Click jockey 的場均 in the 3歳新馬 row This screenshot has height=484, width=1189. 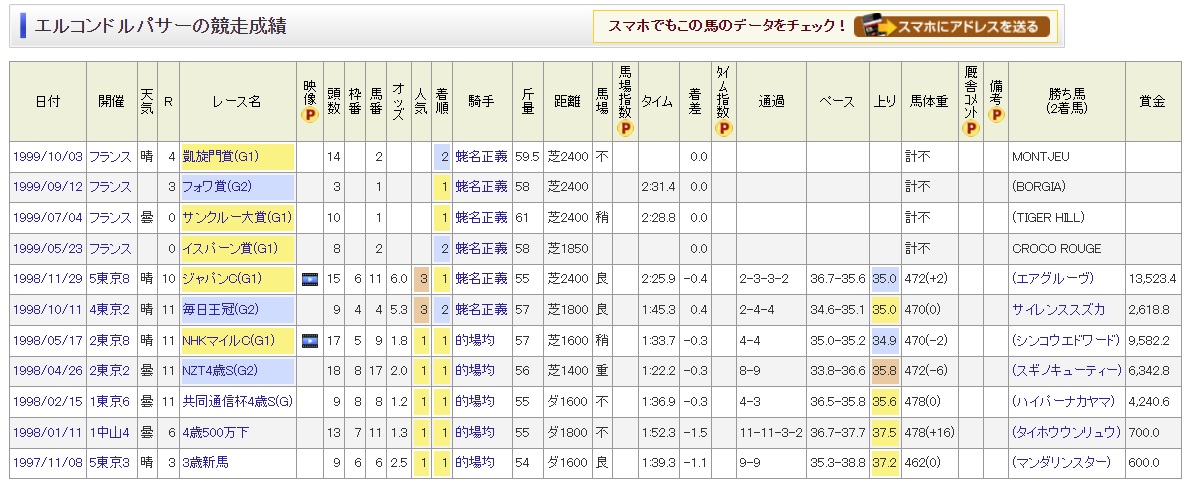click(475, 464)
